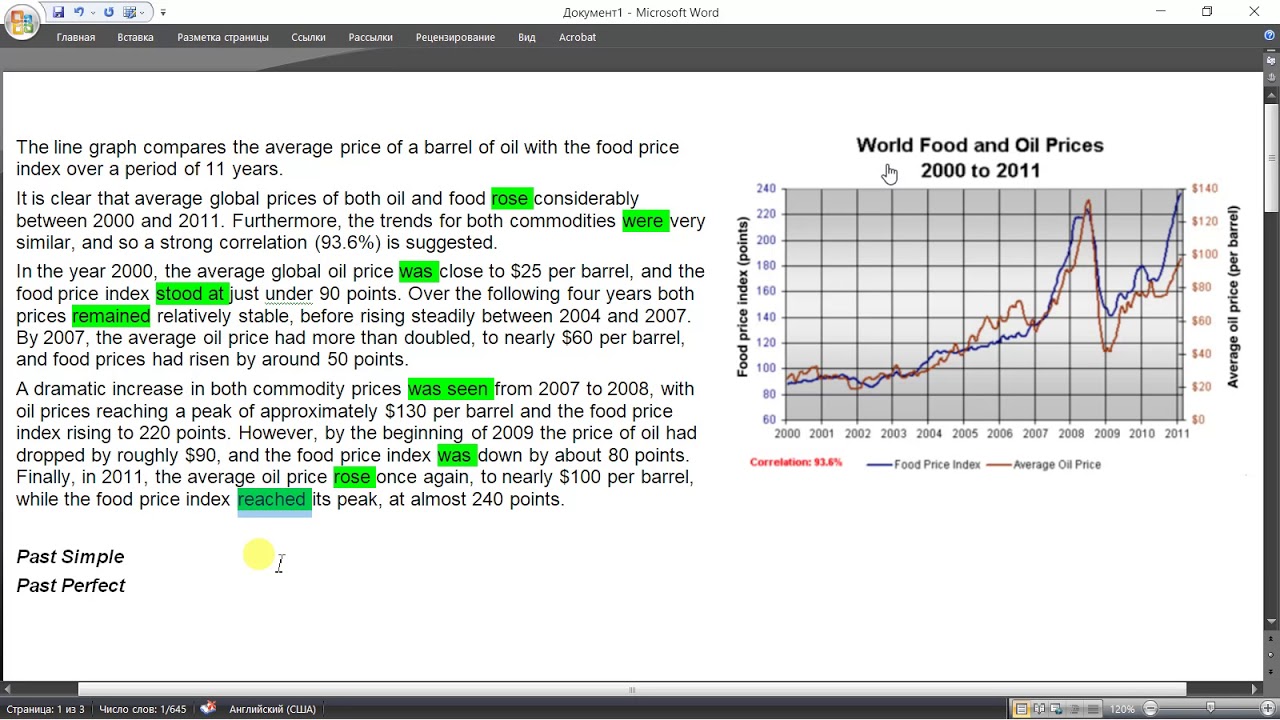This screenshot has width=1280, height=720.
Task: Open the Word Help question mark
Action: coord(1269,36)
